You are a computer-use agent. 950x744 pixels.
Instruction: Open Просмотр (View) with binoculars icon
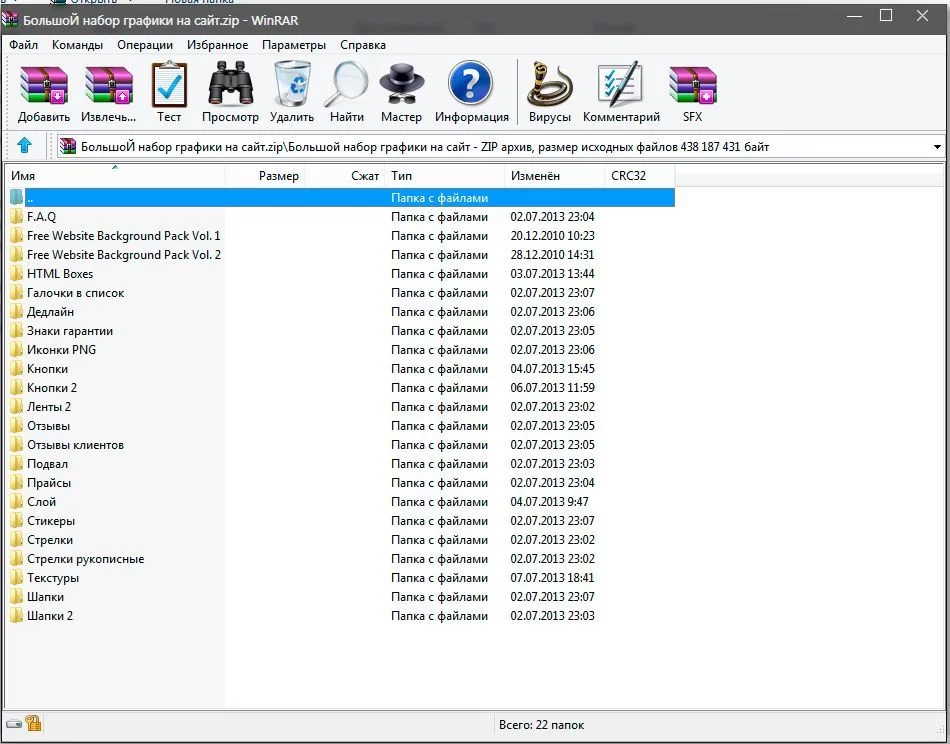pos(230,86)
